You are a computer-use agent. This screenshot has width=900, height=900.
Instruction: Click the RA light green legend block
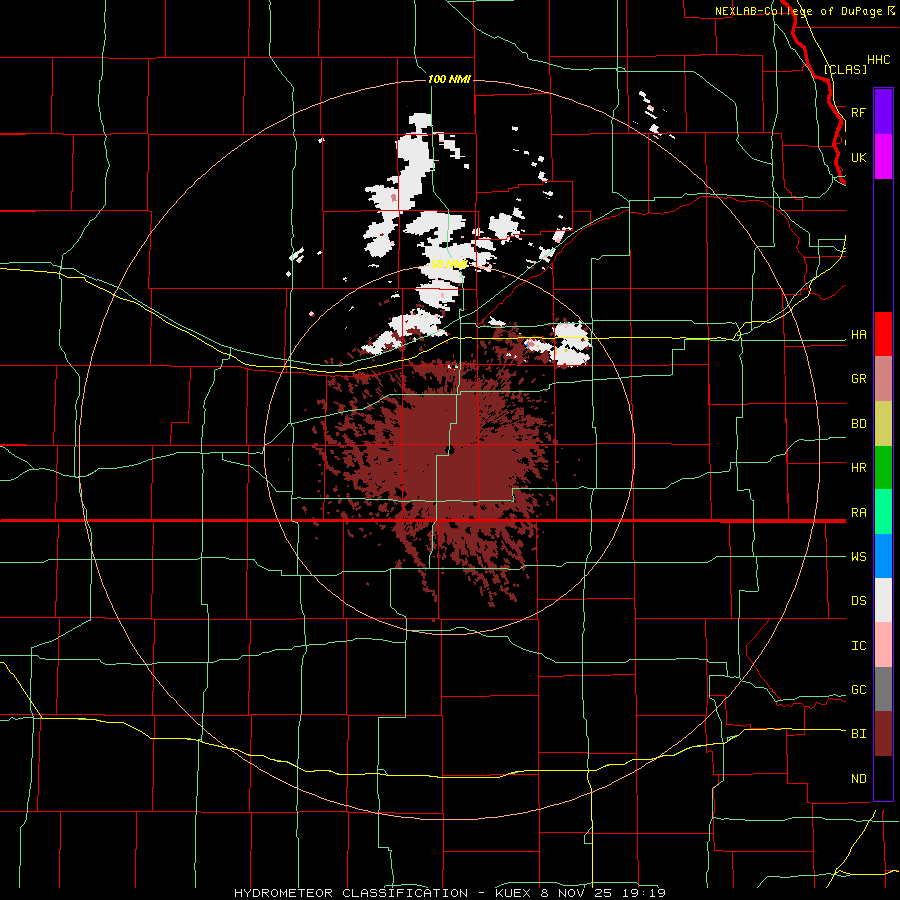tap(883, 512)
